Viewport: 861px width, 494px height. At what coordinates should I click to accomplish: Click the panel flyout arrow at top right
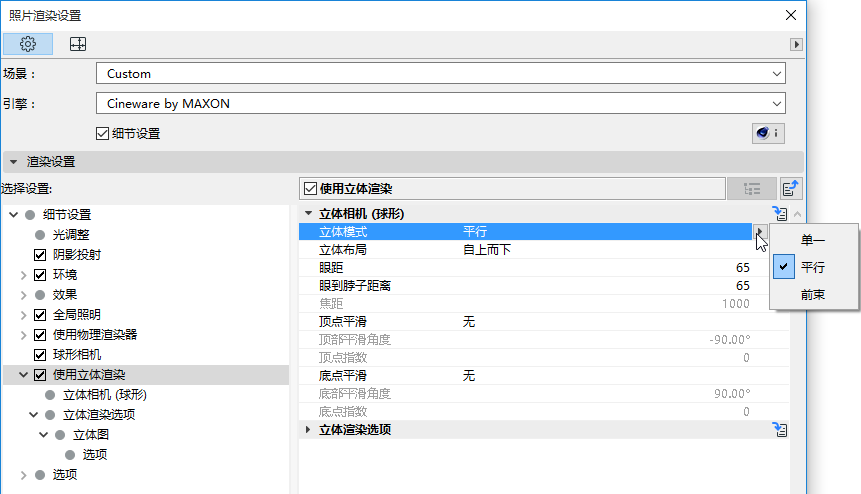tap(796, 44)
